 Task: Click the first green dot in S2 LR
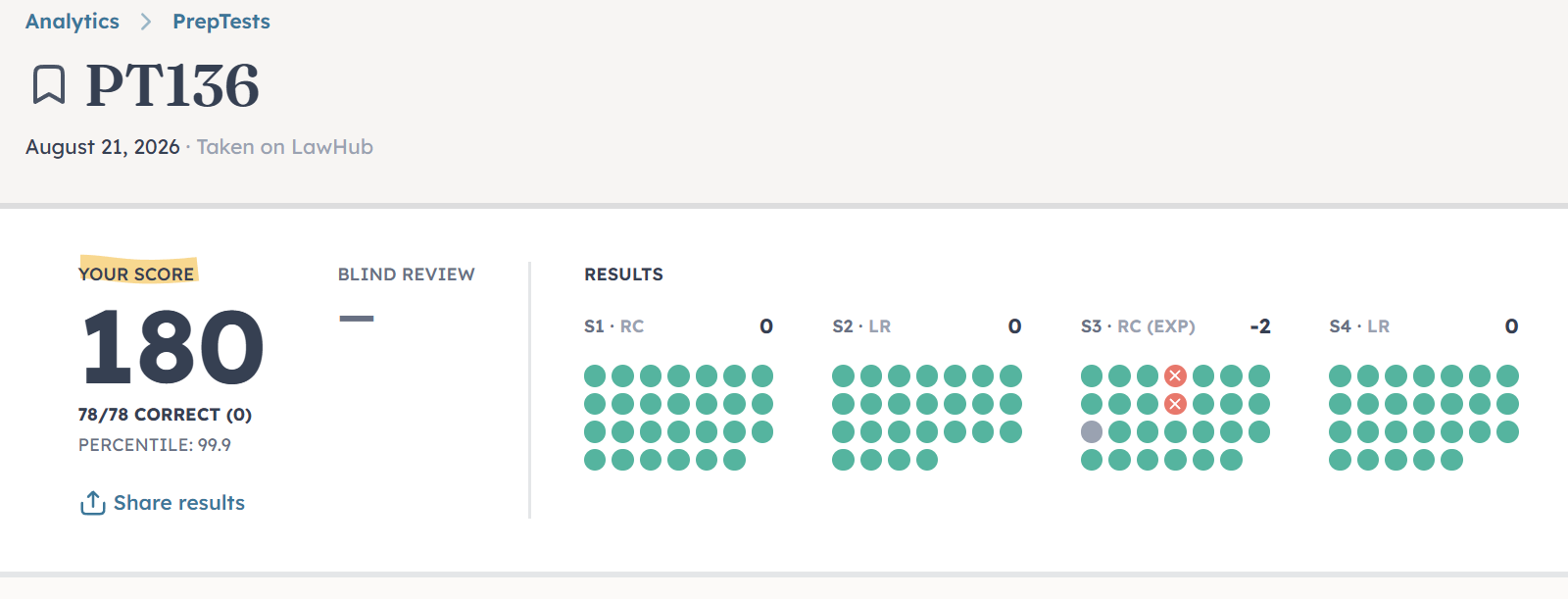pyautogui.click(x=843, y=375)
